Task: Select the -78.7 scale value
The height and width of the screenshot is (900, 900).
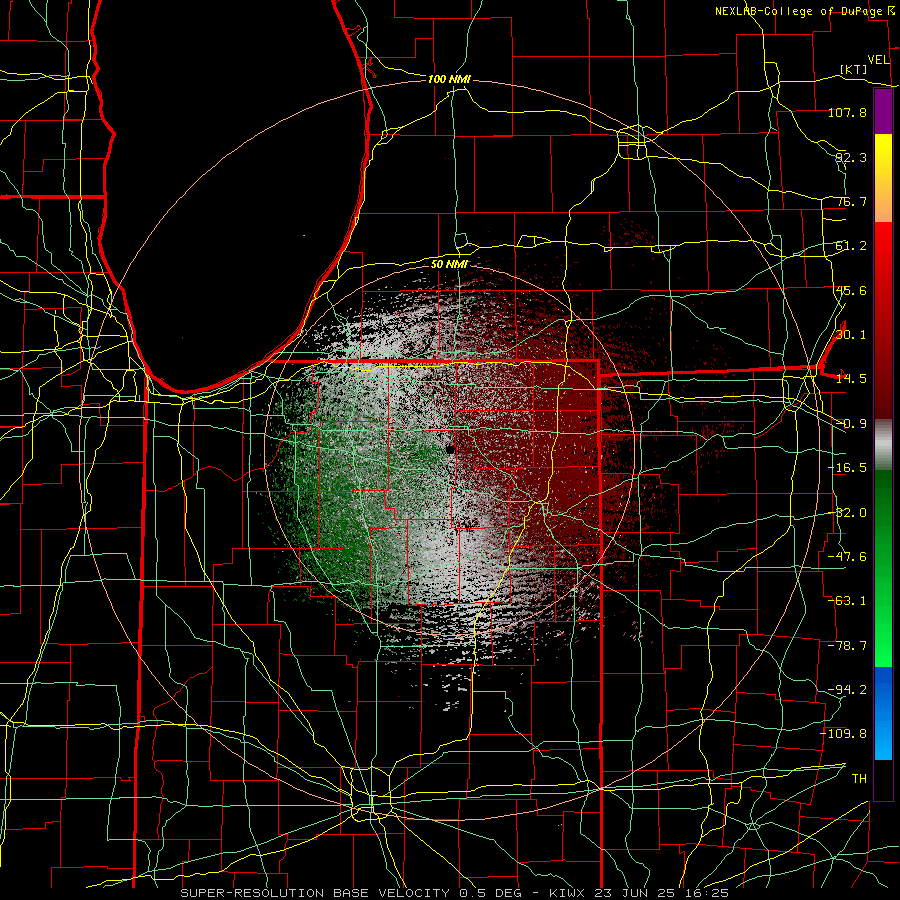Action: 847,646
